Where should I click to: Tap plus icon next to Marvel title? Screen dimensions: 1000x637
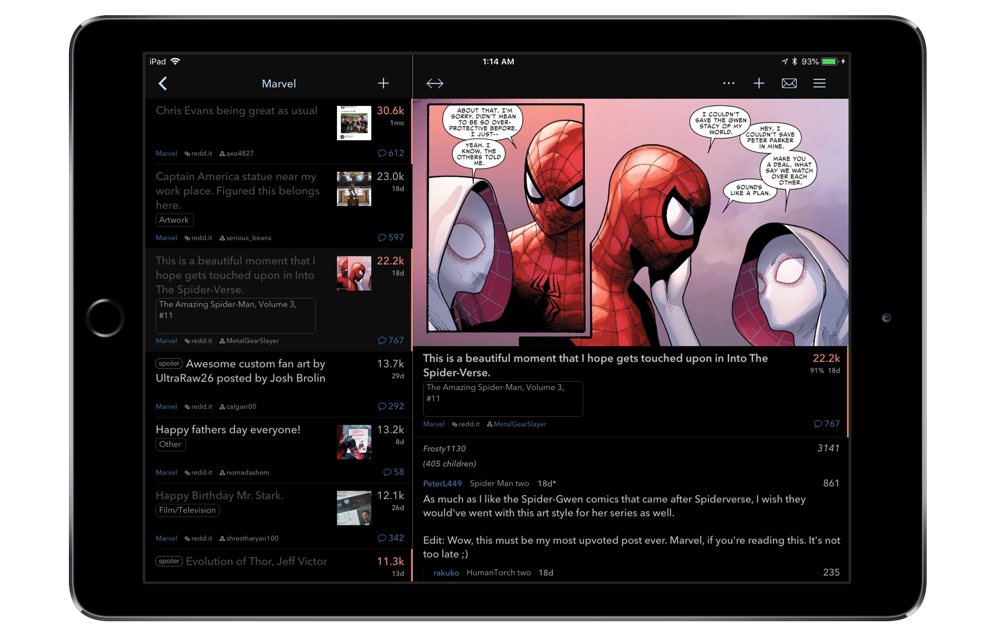click(x=383, y=83)
